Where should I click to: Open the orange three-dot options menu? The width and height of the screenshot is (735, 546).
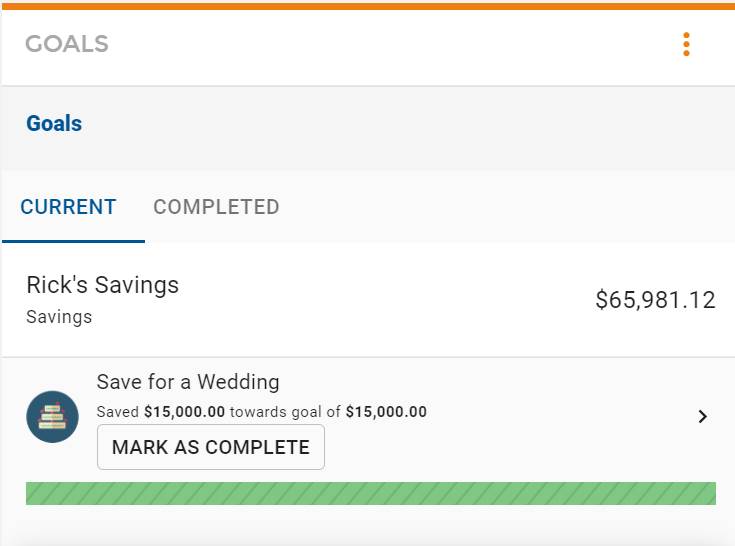coord(686,44)
